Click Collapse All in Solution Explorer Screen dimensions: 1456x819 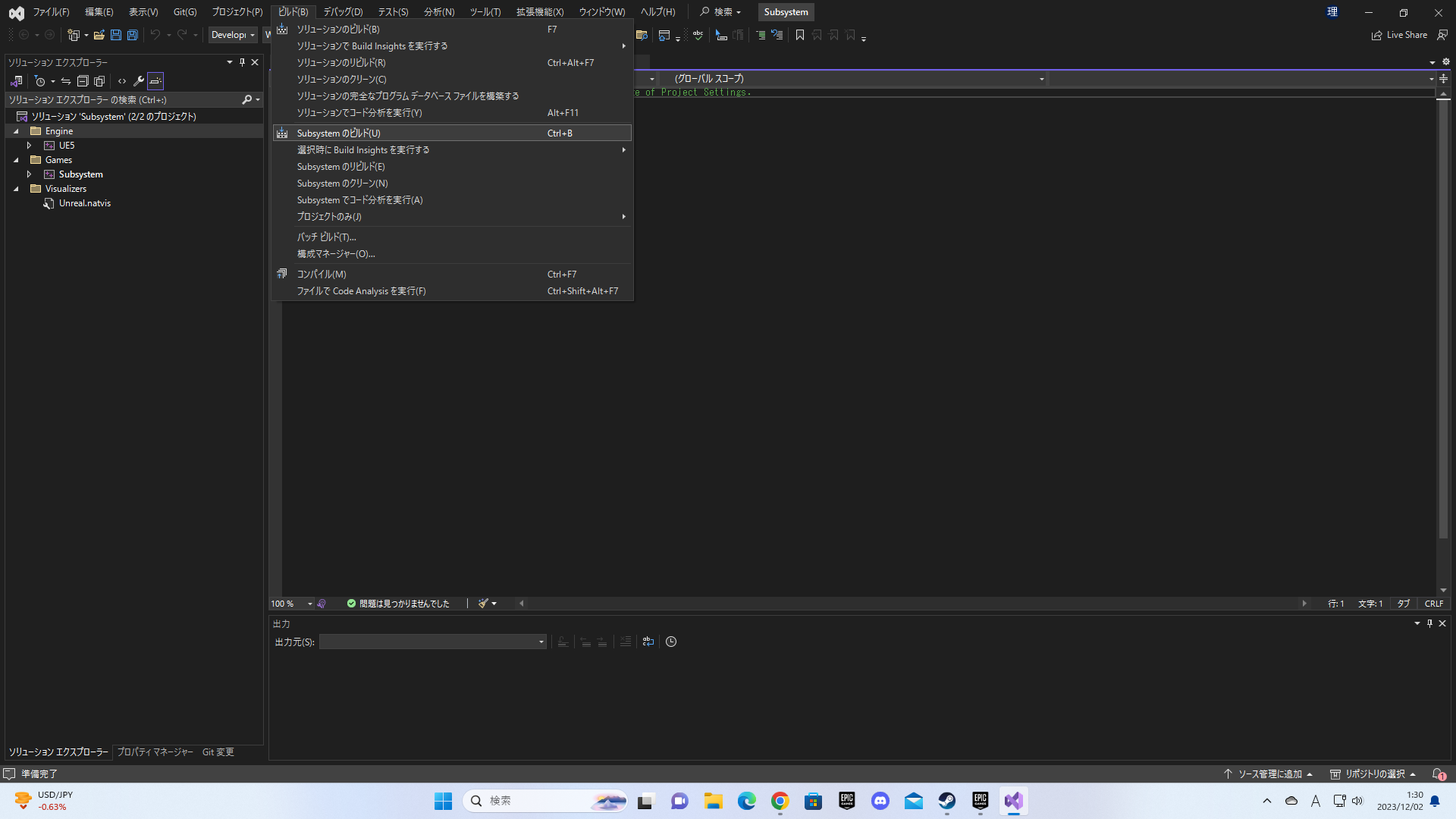(83, 81)
